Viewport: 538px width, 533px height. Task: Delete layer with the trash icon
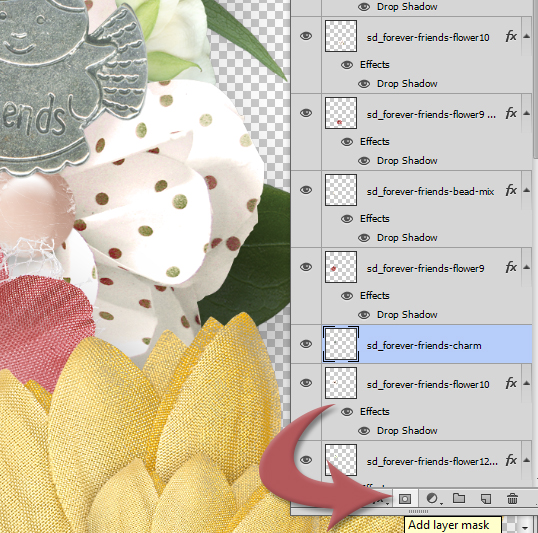(x=512, y=499)
